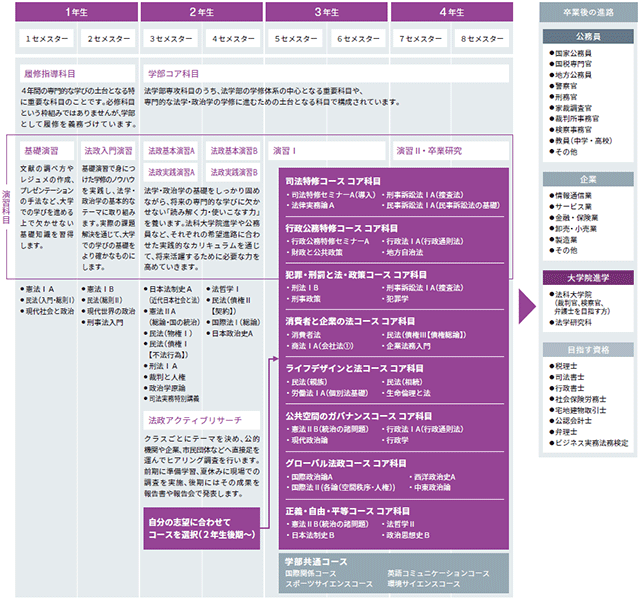
Task: Click the 演習Ⅱ・卒業研究 box
Action: tap(451, 151)
